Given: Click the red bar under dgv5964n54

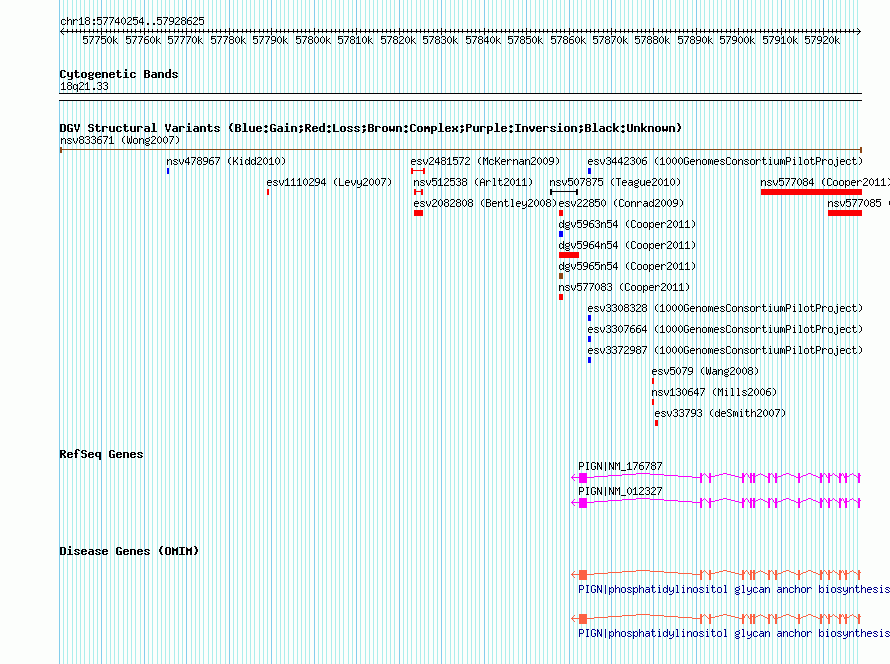Looking at the screenshot, I should [x=569, y=255].
